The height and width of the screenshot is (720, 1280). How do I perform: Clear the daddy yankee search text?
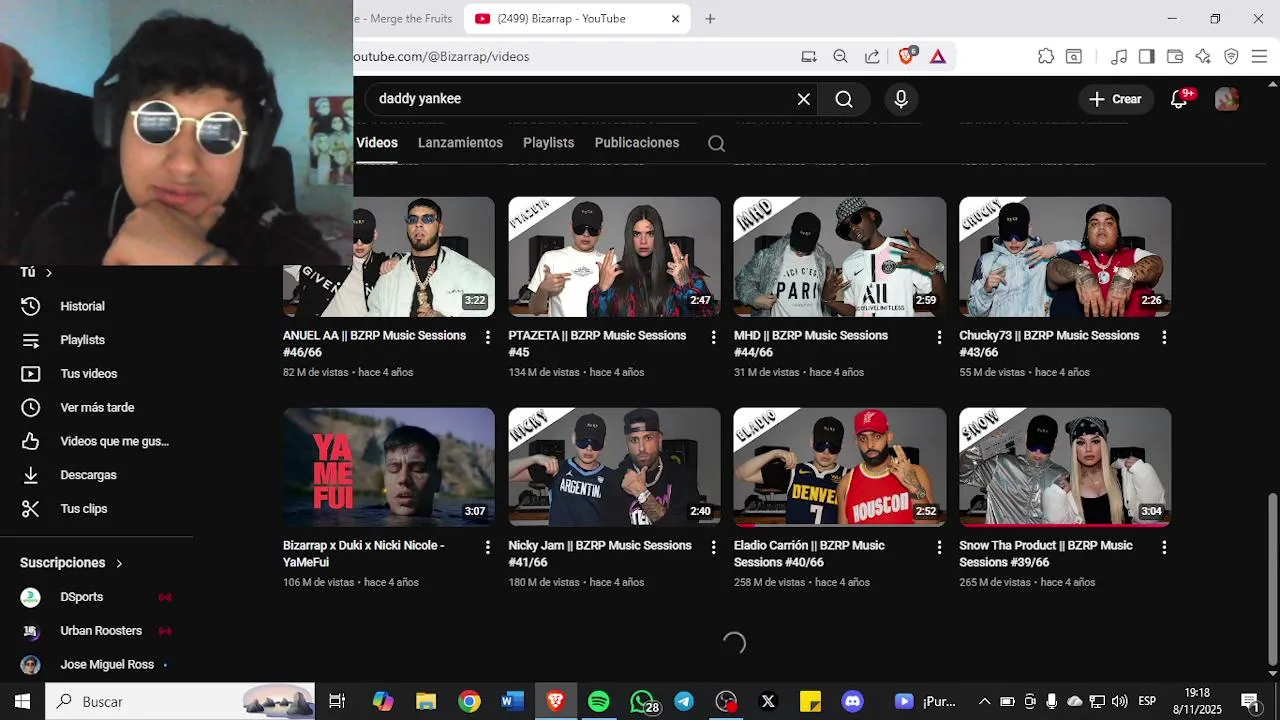point(803,99)
